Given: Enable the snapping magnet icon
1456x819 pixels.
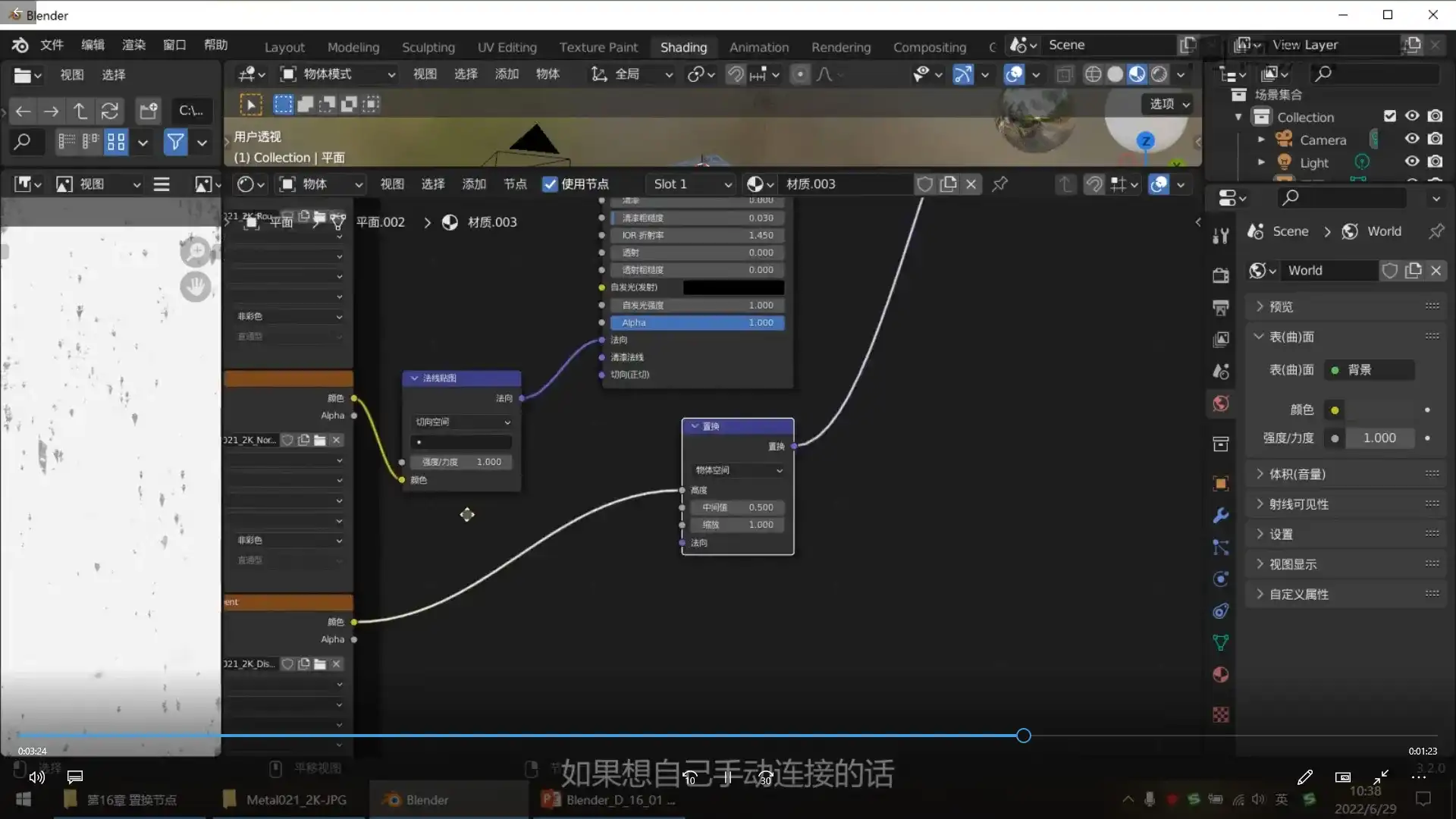Looking at the screenshot, I should 734,74.
